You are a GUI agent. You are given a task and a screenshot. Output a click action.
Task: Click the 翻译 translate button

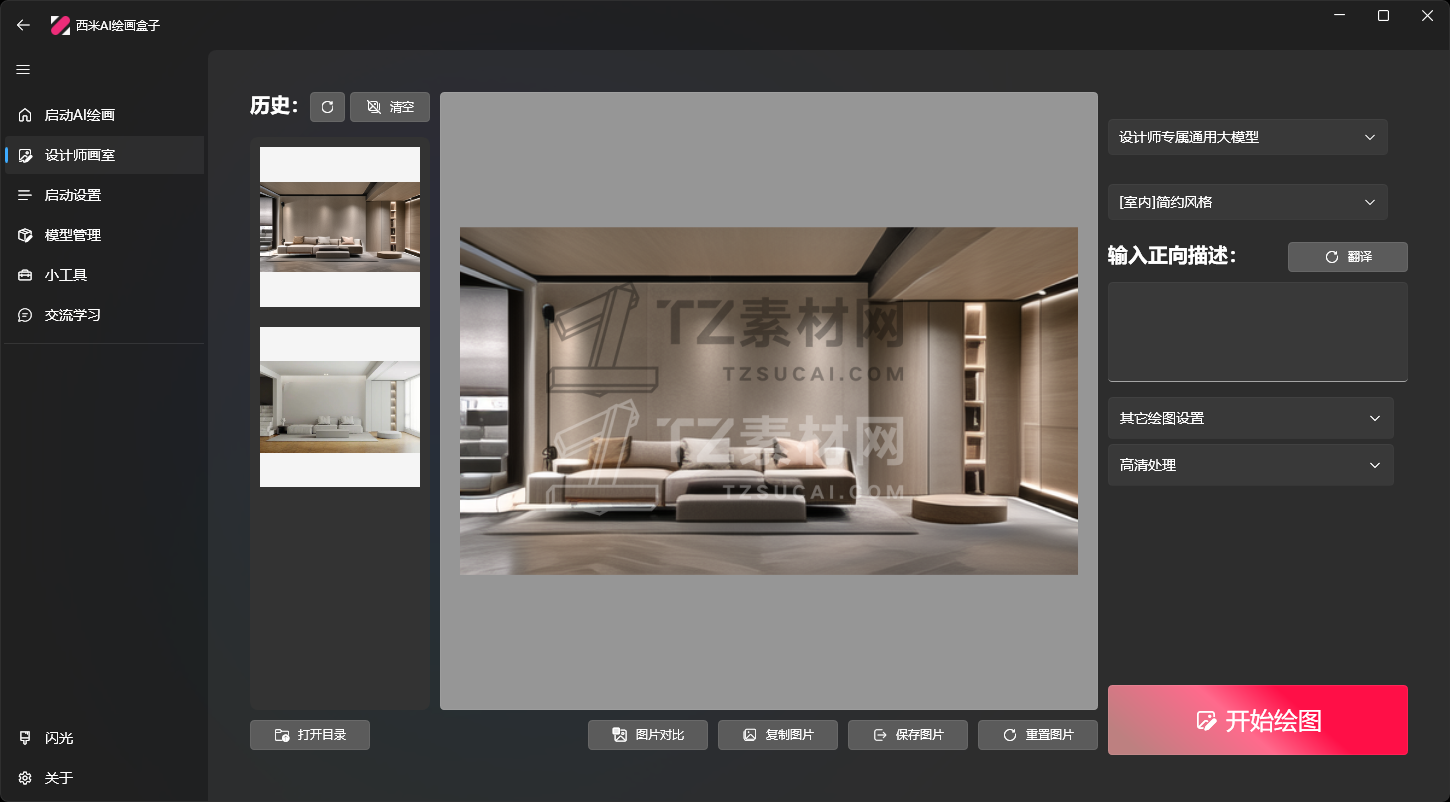[x=1348, y=257]
